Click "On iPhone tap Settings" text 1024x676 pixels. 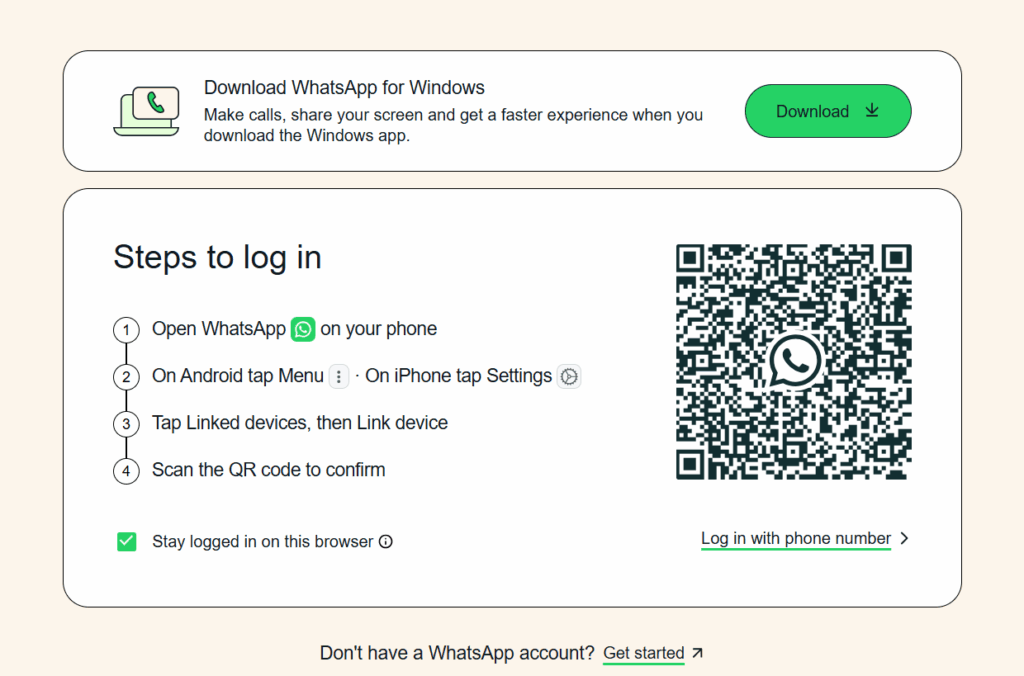[458, 376]
